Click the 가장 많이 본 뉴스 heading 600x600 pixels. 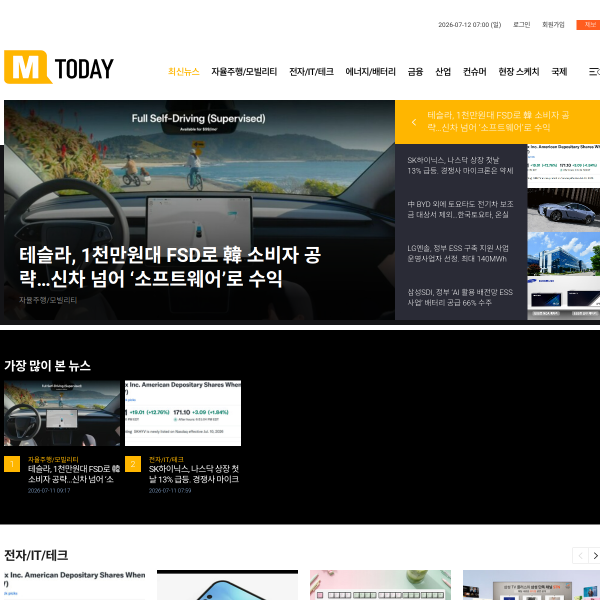click(47, 366)
